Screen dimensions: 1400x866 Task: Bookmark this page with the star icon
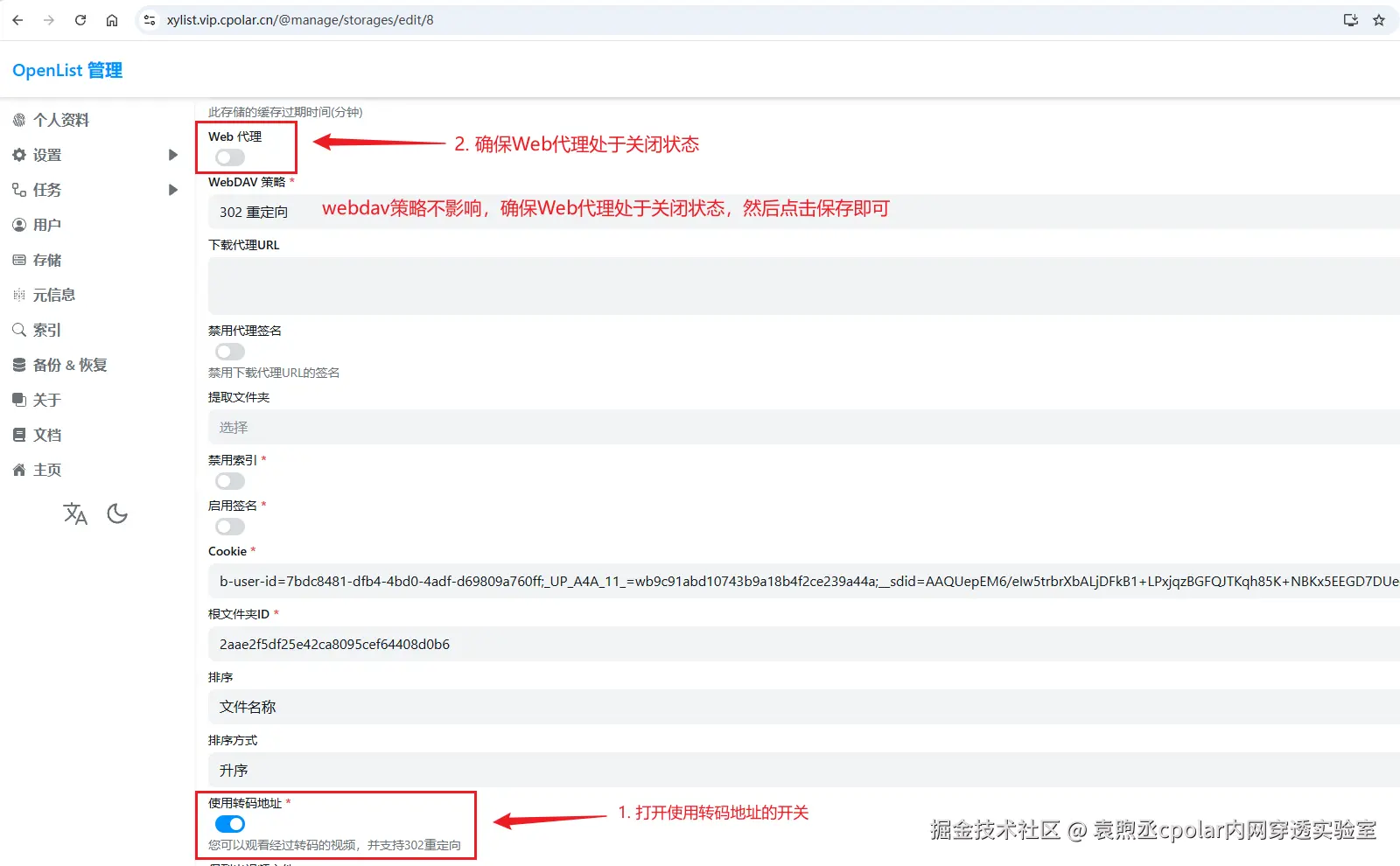pos(1379,20)
